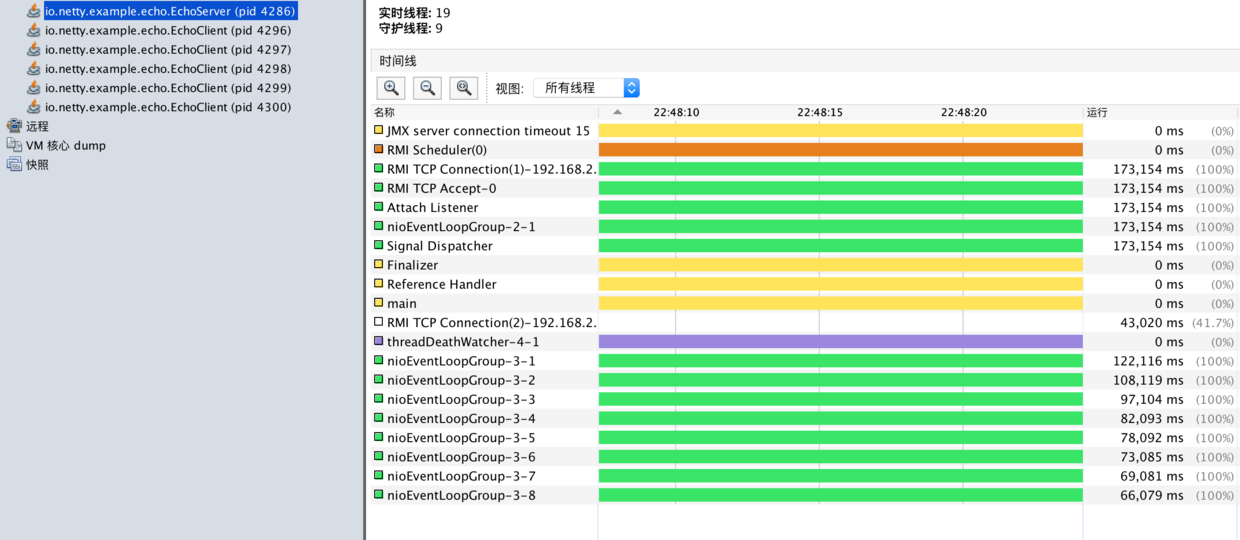Click the 66,079 ms running time value

pyautogui.click(x=1152, y=495)
